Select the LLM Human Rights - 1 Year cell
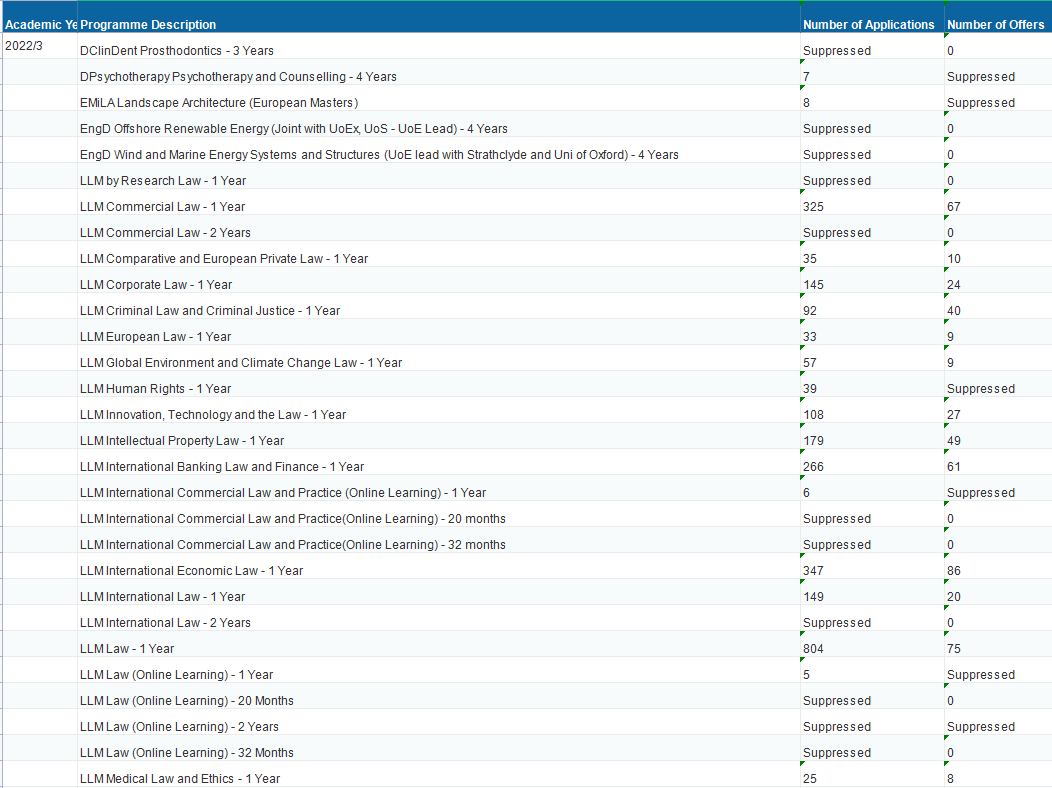Image resolution: width=1052 pixels, height=788 pixels. click(x=156, y=389)
